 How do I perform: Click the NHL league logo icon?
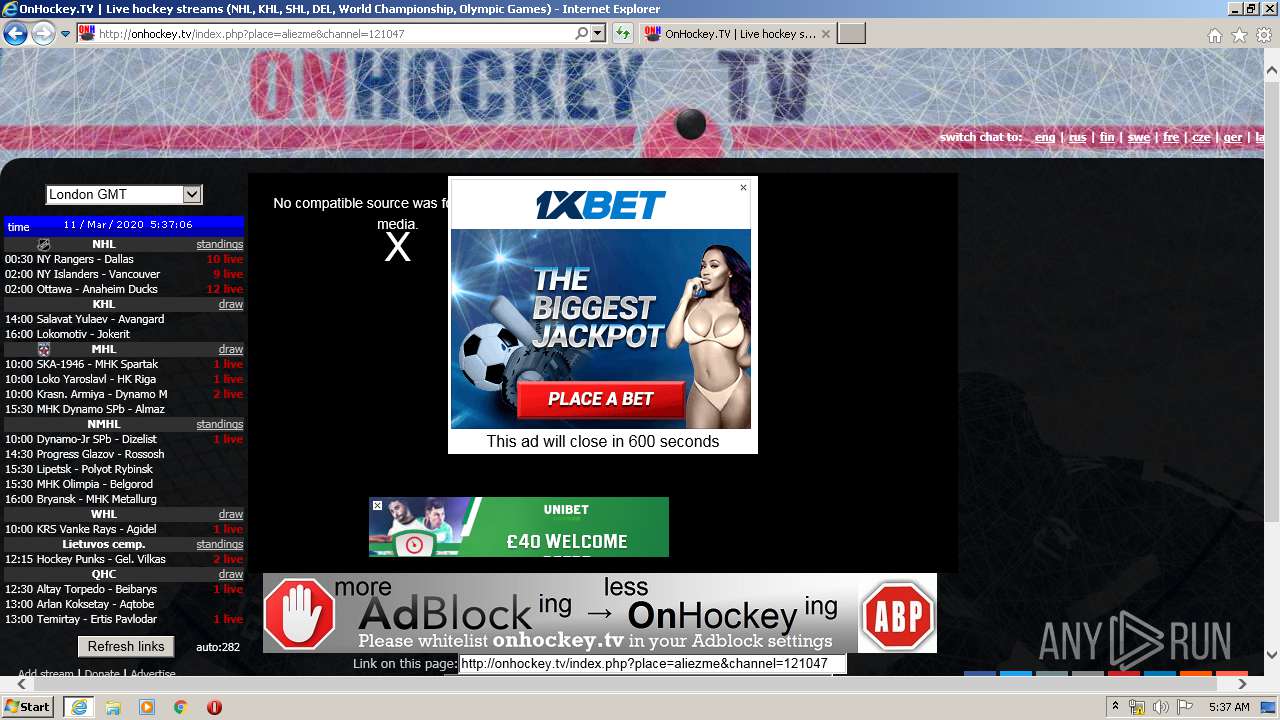44,244
